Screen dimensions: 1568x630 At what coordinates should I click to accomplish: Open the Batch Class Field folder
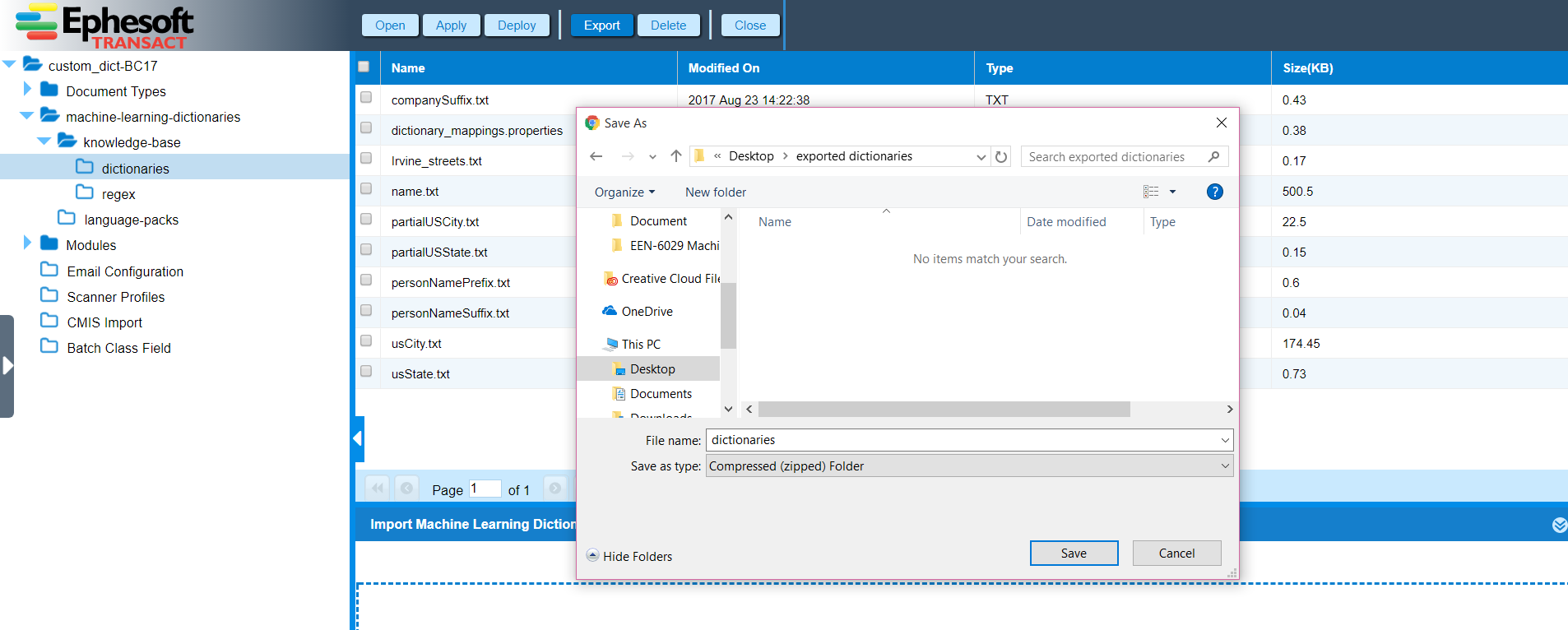pos(106,348)
